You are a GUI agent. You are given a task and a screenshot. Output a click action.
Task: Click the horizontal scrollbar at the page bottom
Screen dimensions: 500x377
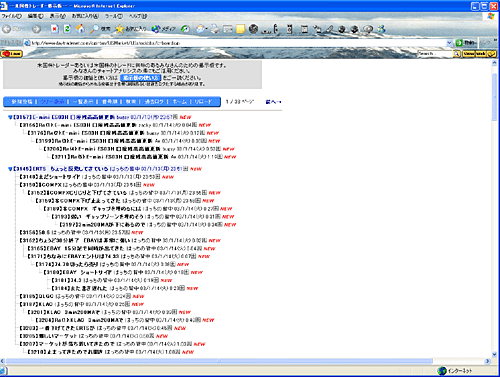(x=247, y=361)
